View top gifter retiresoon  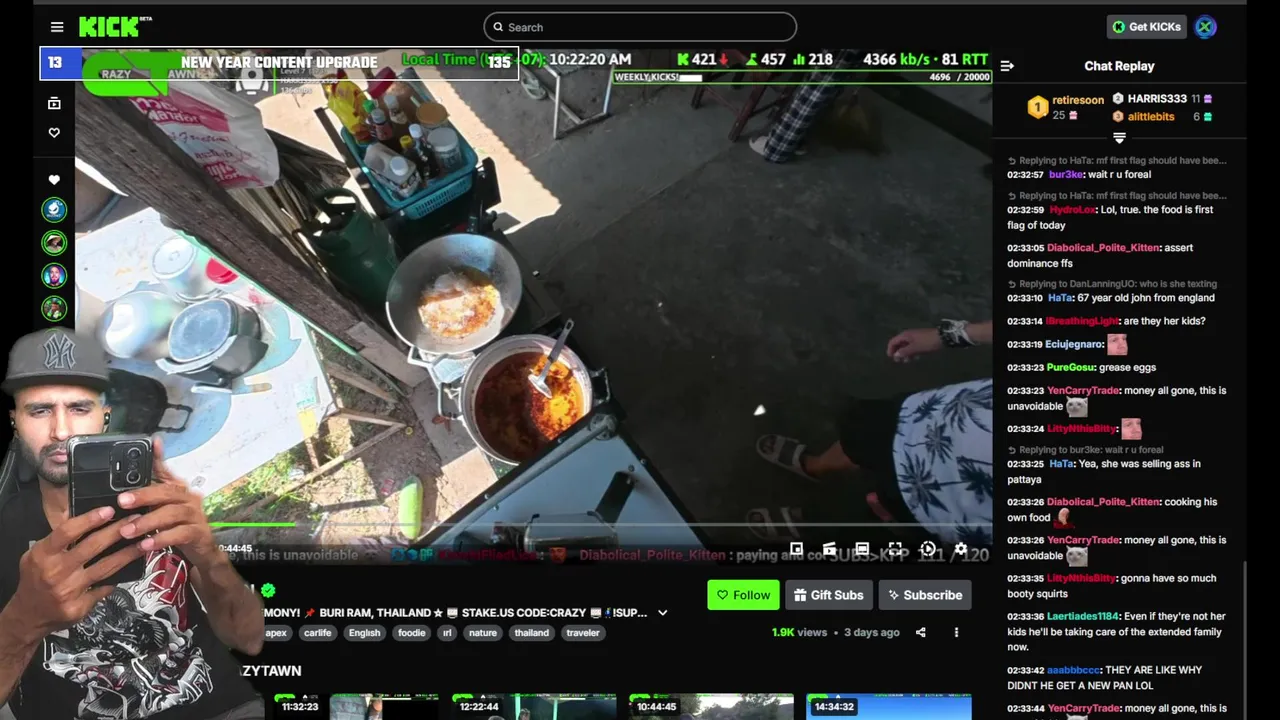(x=1066, y=107)
